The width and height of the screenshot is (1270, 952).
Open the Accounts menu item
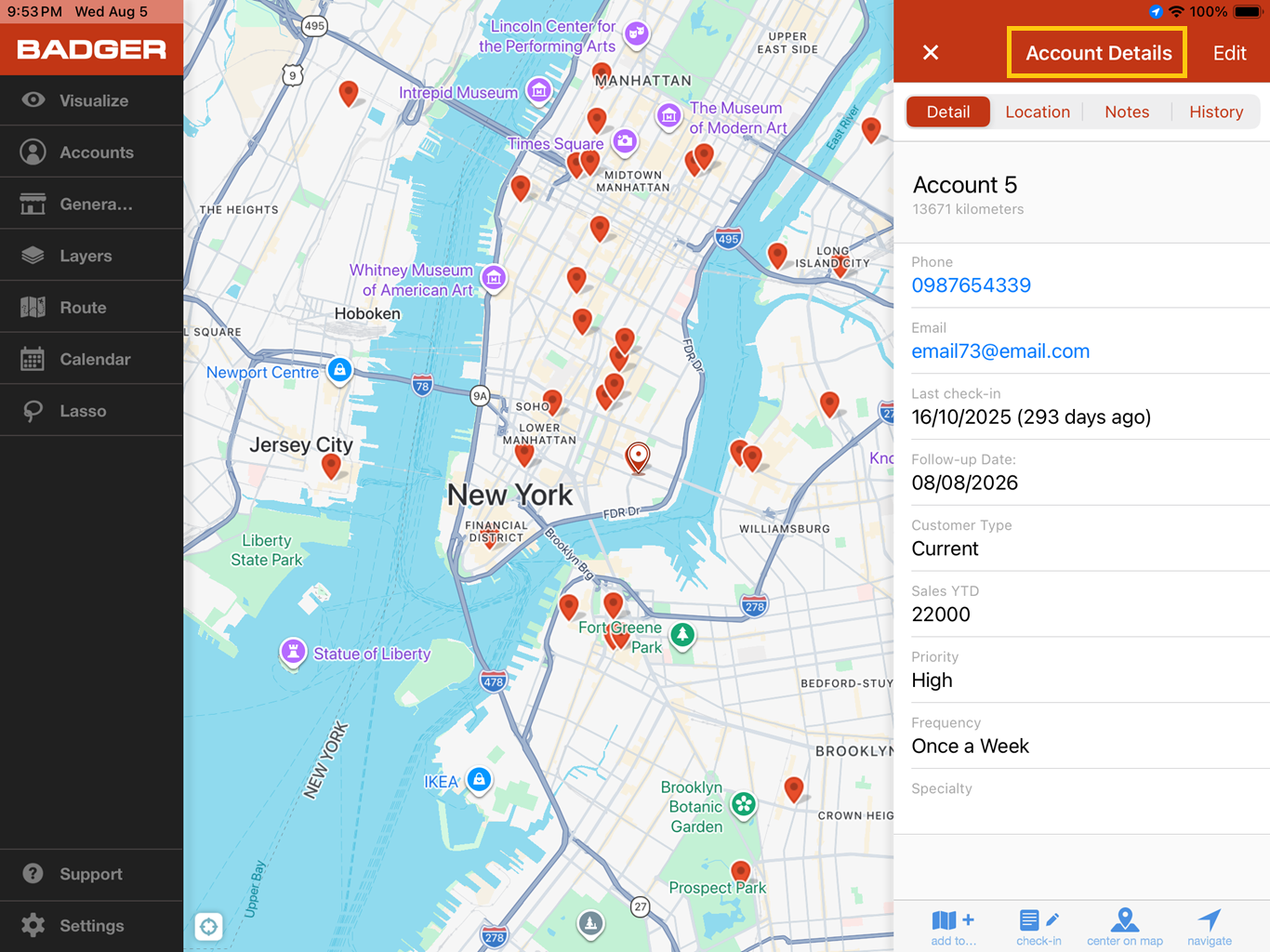point(91,152)
